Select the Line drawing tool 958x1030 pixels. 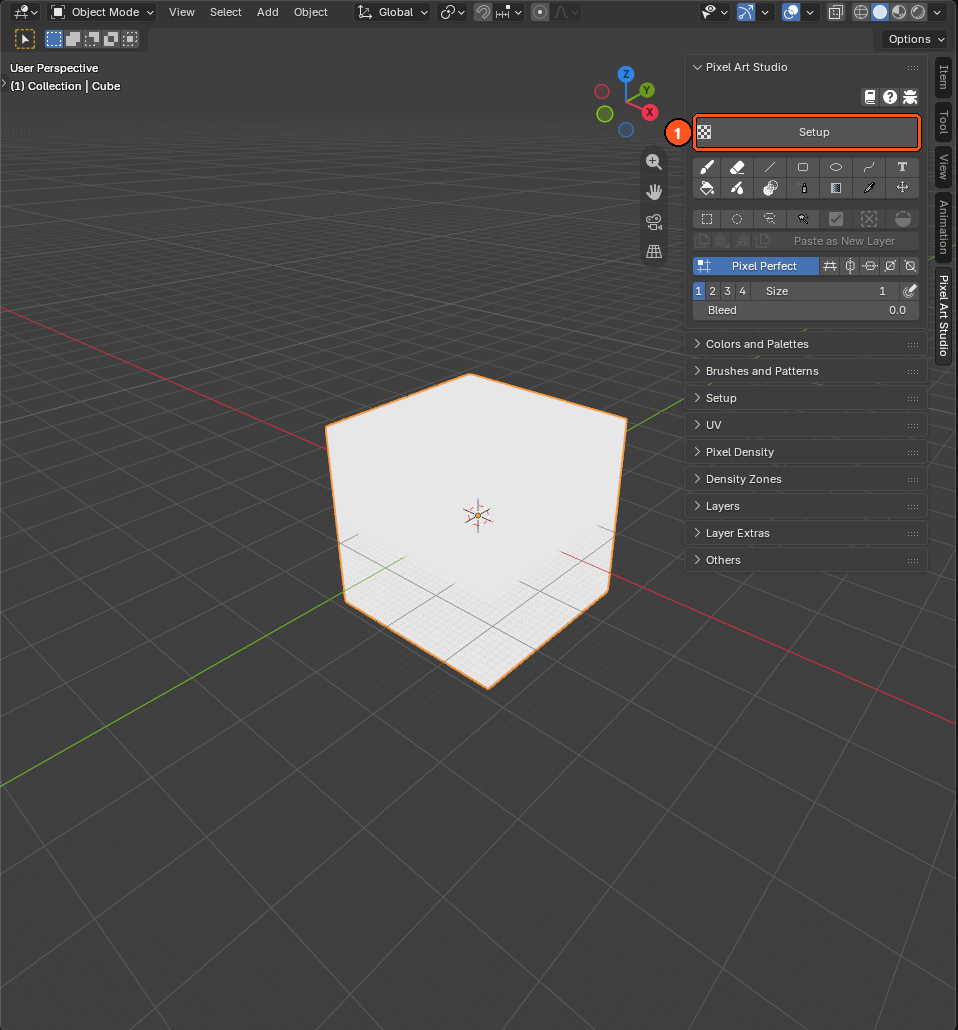coord(770,167)
